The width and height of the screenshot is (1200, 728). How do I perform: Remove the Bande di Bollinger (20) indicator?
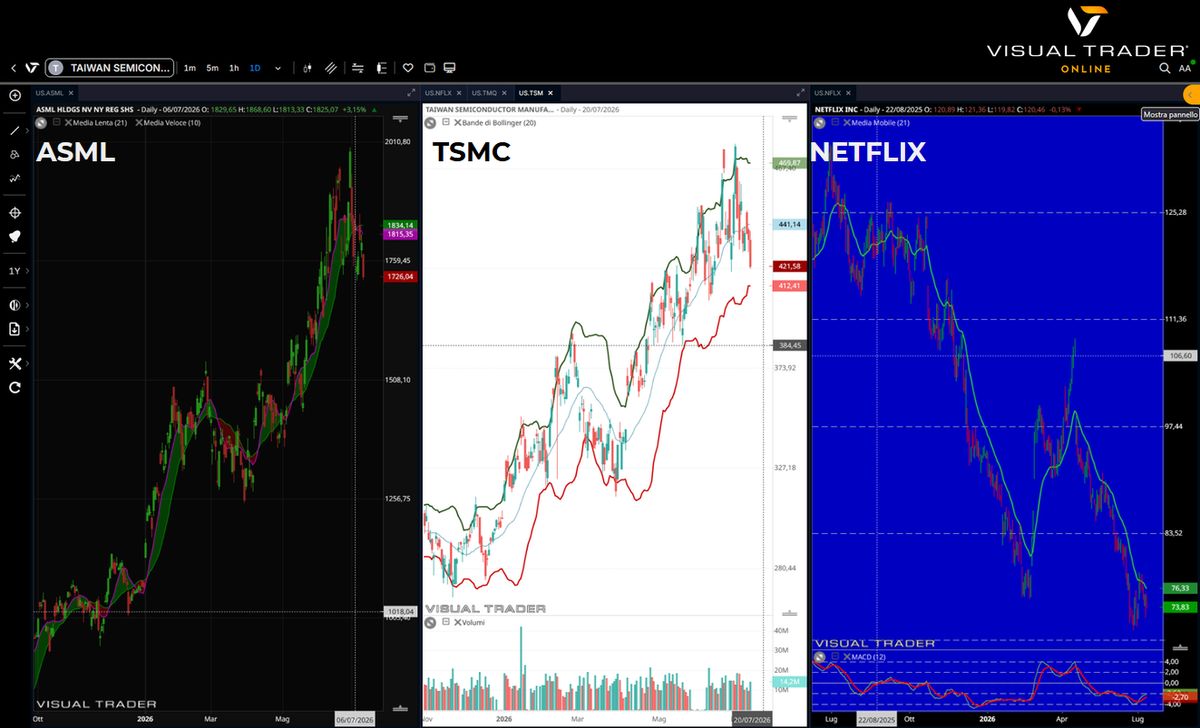(x=457, y=123)
